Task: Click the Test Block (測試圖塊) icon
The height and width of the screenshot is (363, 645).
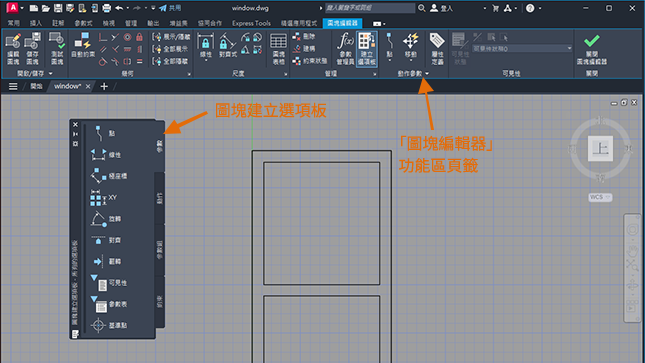Action: click(x=57, y=49)
